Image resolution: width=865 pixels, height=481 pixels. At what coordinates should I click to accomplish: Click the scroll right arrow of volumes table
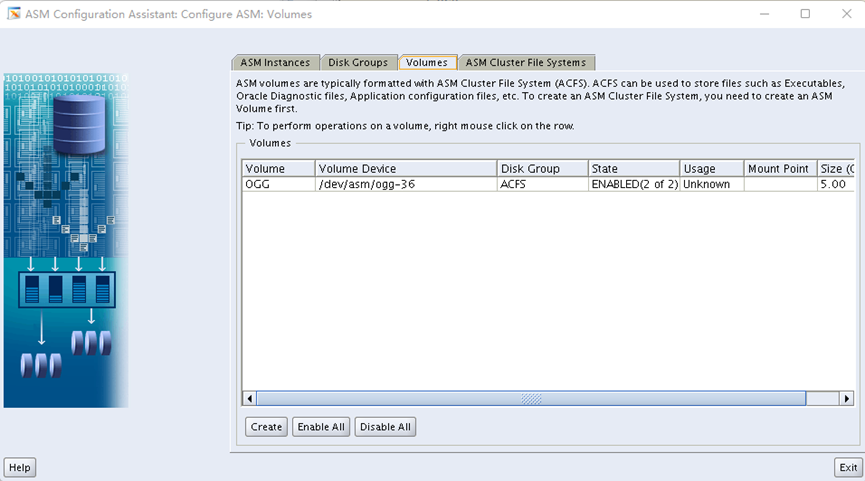pyautogui.click(x=847, y=398)
